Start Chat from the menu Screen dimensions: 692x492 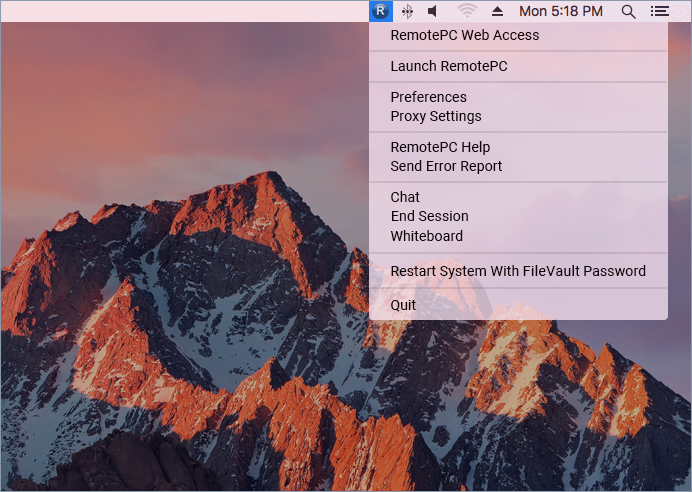pyautogui.click(x=405, y=197)
